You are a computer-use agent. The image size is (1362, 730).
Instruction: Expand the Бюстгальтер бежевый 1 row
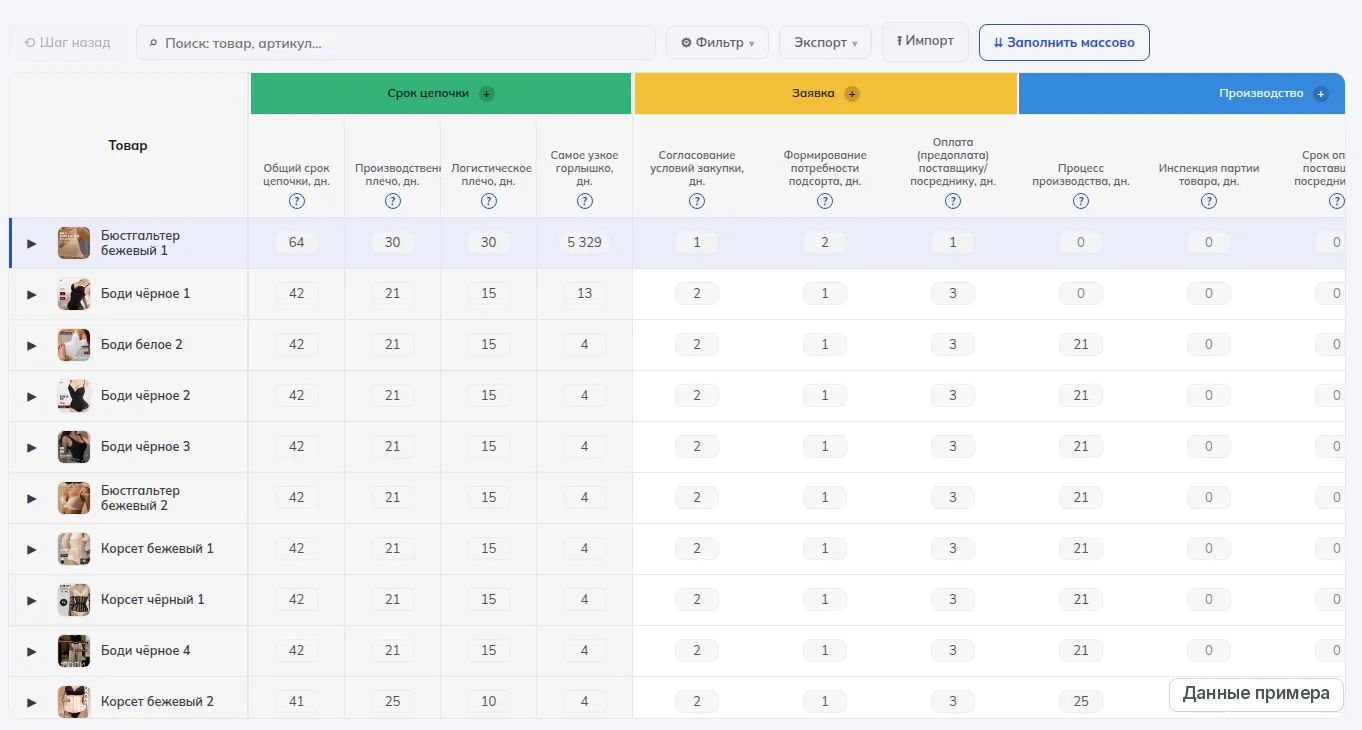32,243
